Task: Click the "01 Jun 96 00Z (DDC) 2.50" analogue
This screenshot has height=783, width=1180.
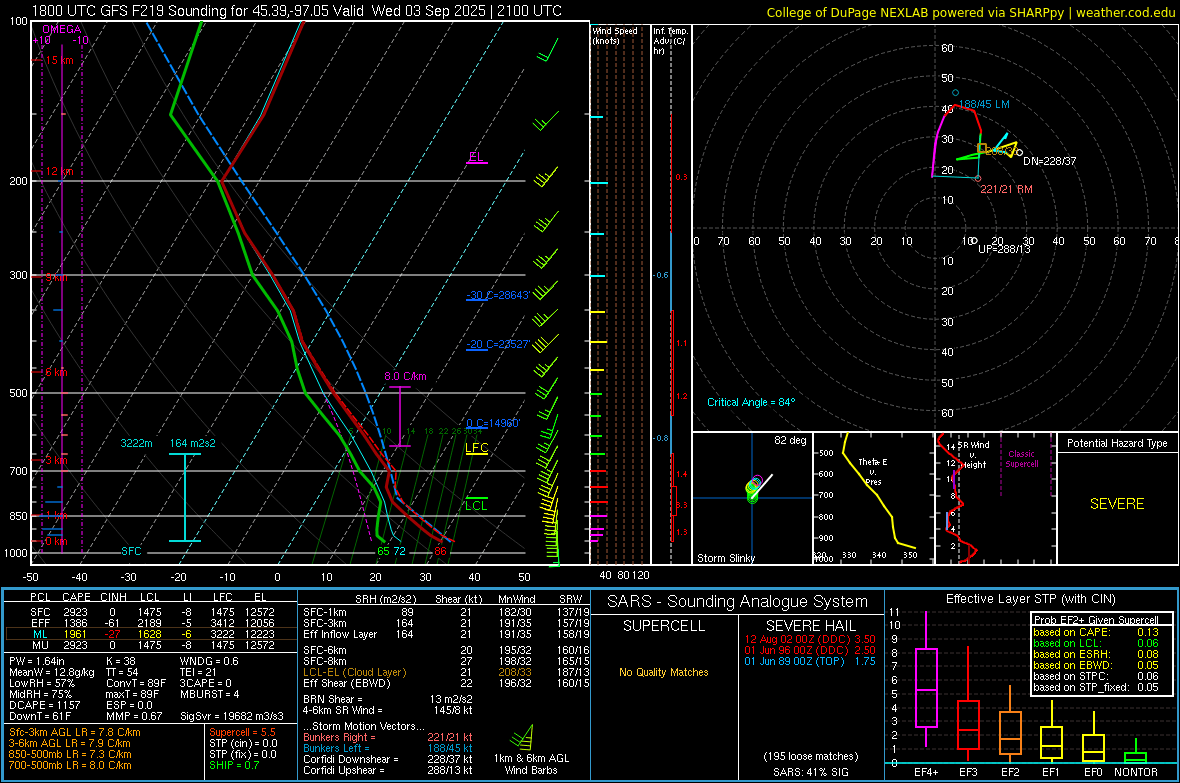Action: [810, 650]
